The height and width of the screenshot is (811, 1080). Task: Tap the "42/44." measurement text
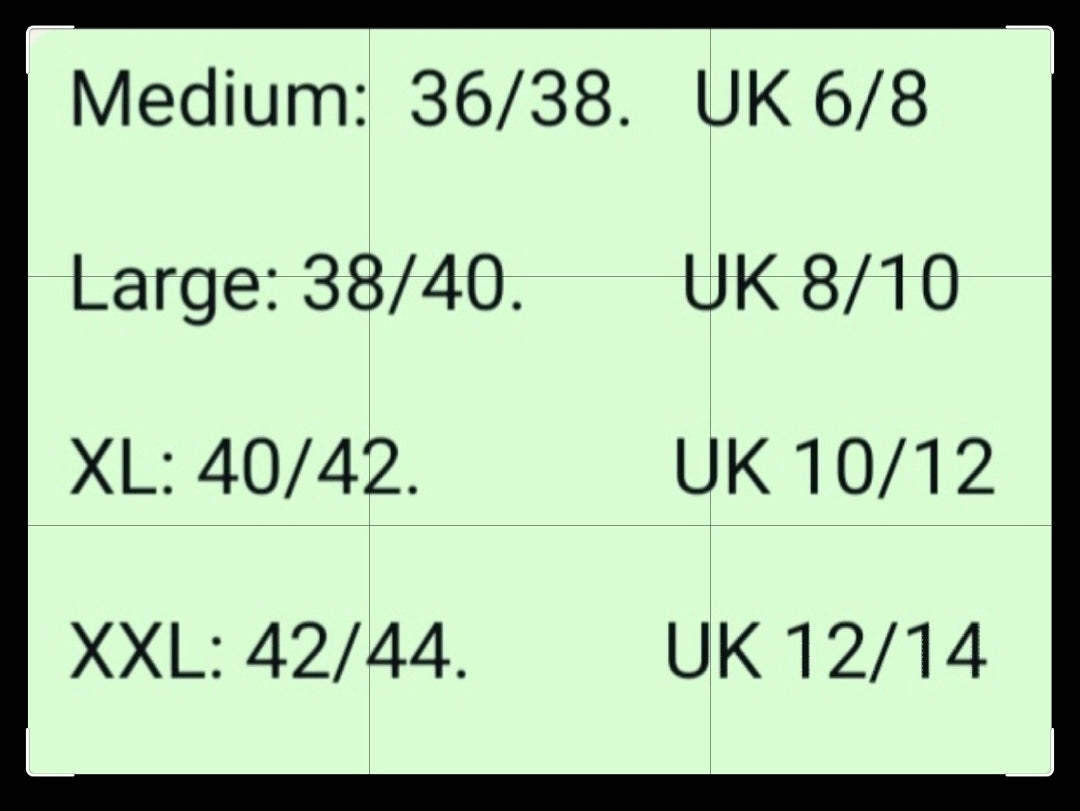356,652
